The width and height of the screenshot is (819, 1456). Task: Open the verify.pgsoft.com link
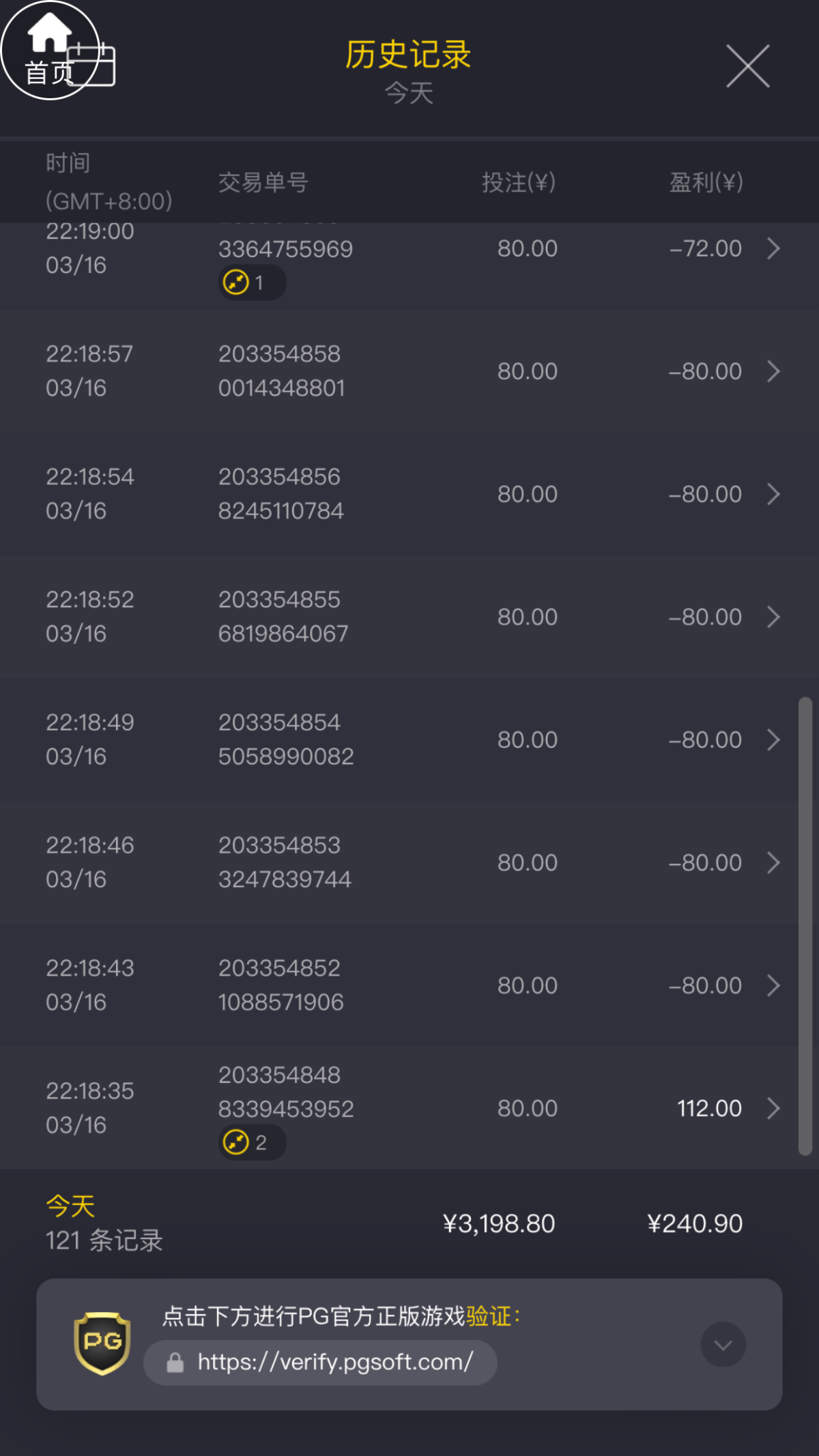coord(334,1363)
